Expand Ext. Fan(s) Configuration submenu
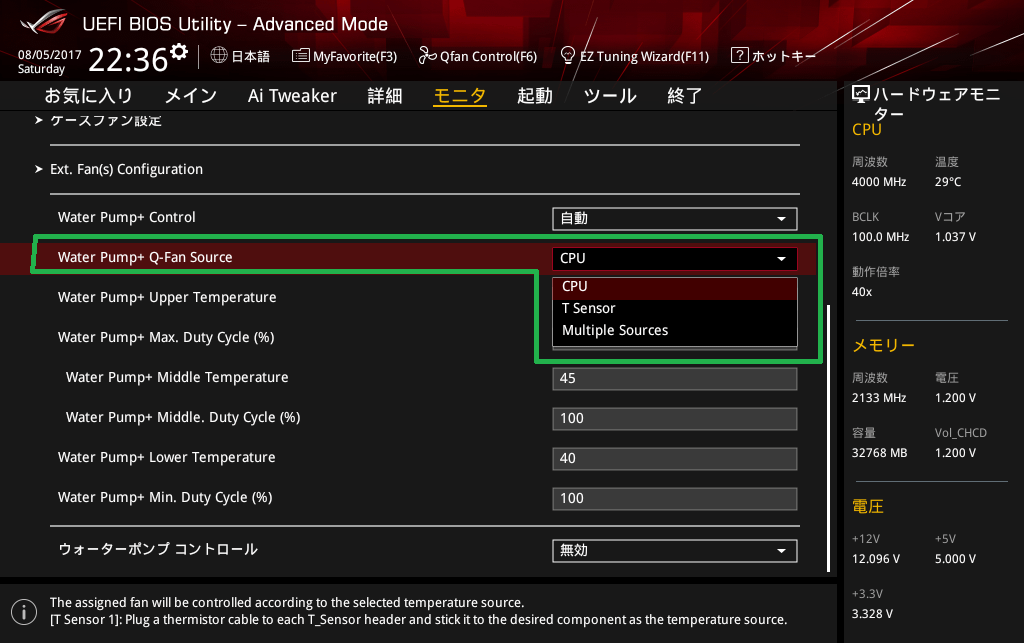 pos(127,169)
